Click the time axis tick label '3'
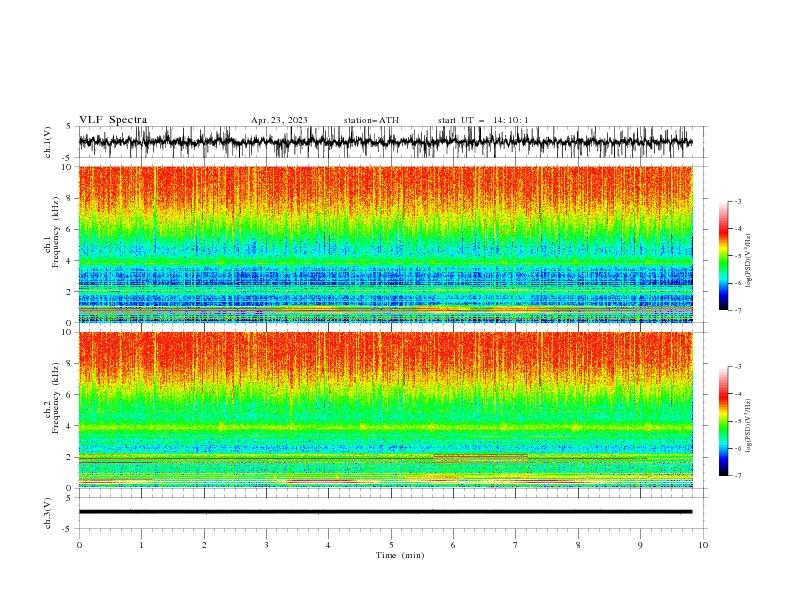The image size is (792, 612). (266, 545)
